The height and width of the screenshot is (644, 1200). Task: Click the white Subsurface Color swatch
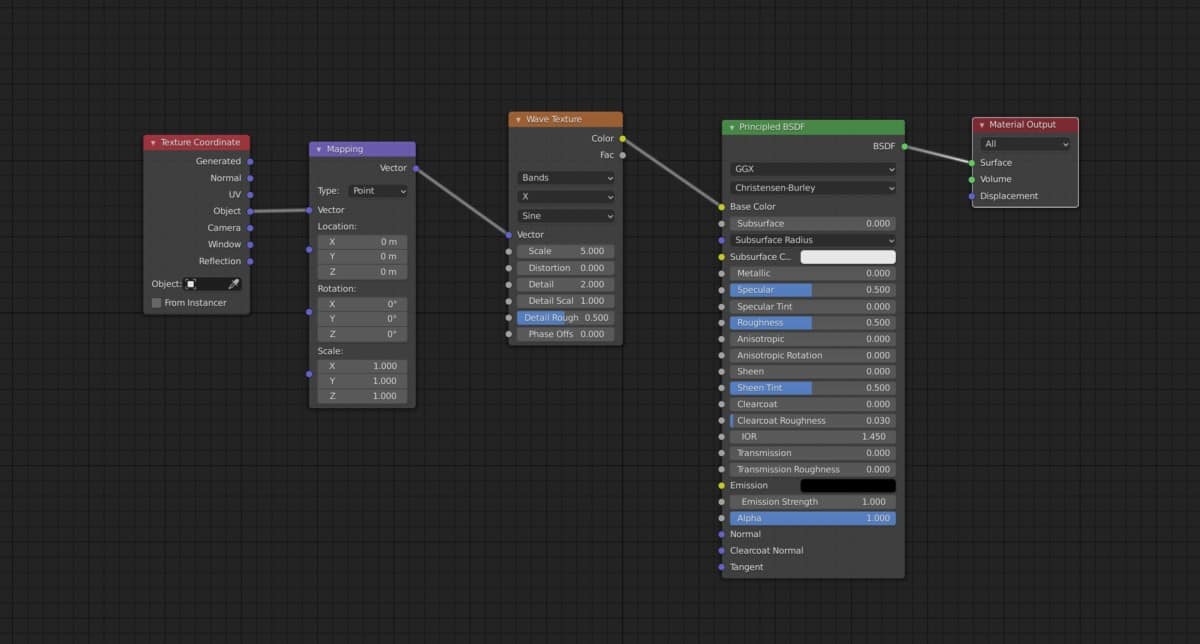(848, 256)
